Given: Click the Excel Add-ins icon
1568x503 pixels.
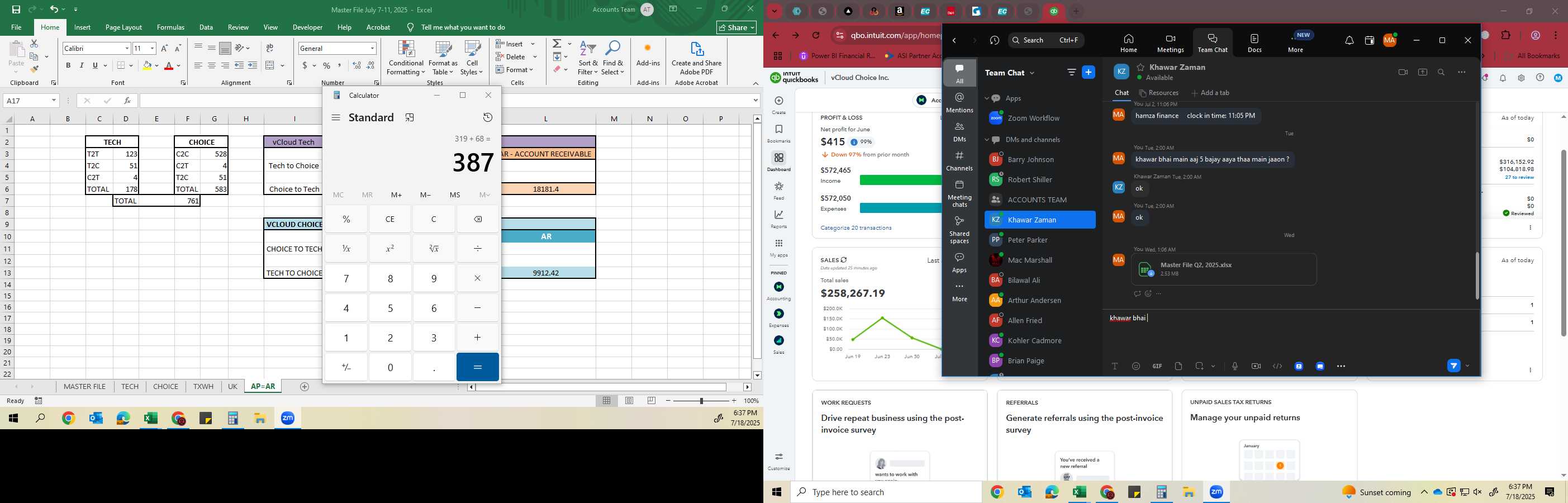Looking at the screenshot, I should 648,54.
